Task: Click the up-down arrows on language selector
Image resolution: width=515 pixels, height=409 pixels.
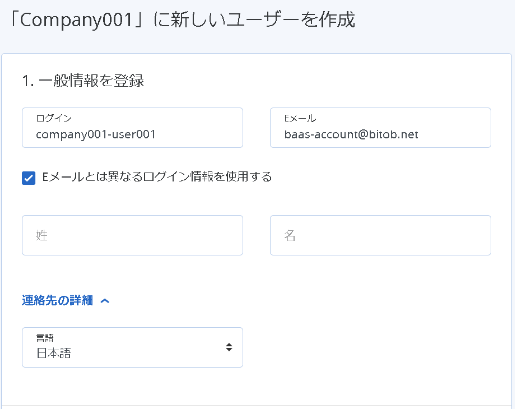Action: [229, 347]
